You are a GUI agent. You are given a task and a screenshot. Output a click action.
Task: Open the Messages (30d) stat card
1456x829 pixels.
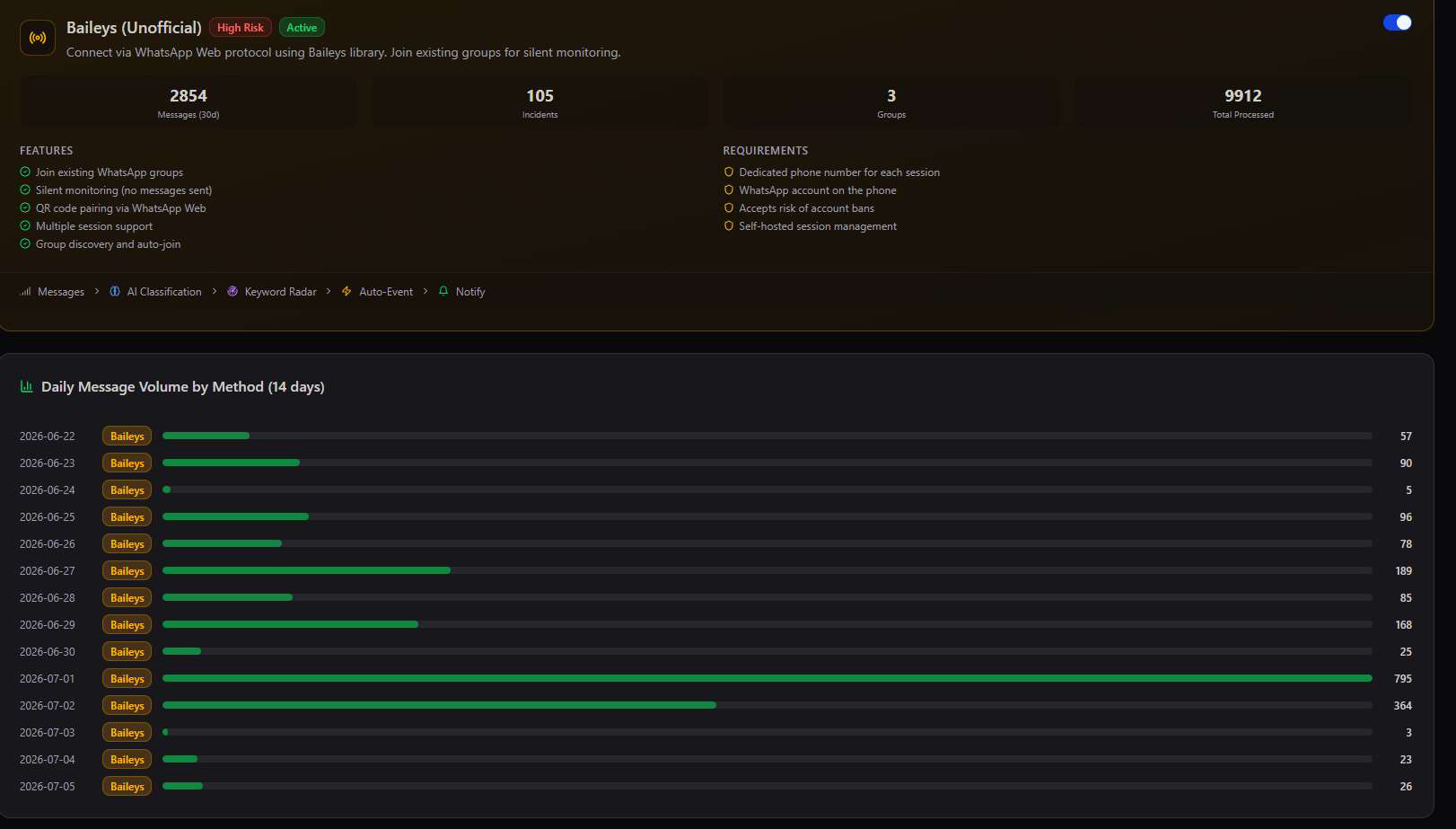click(189, 102)
